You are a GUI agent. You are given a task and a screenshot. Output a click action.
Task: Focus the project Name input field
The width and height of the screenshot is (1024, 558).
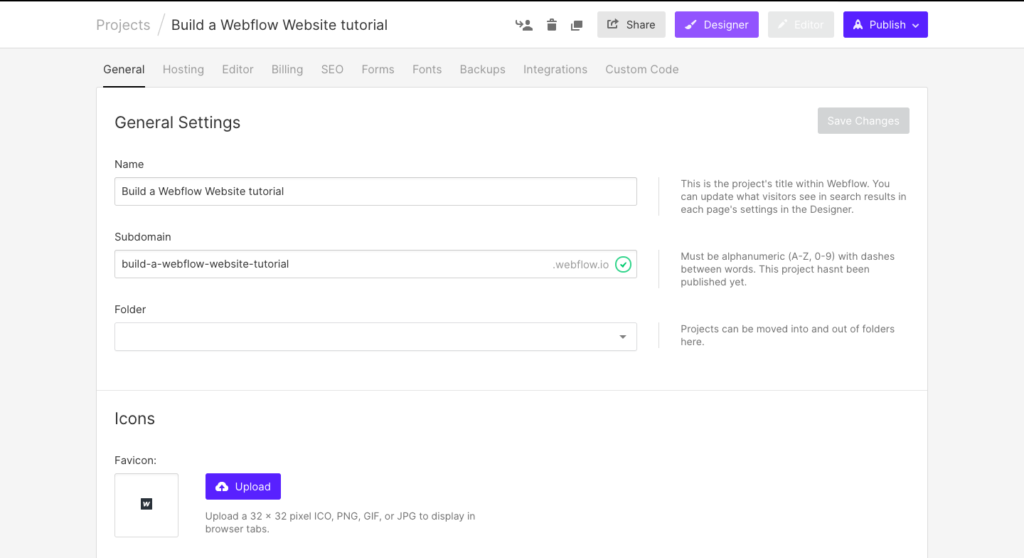pos(376,191)
